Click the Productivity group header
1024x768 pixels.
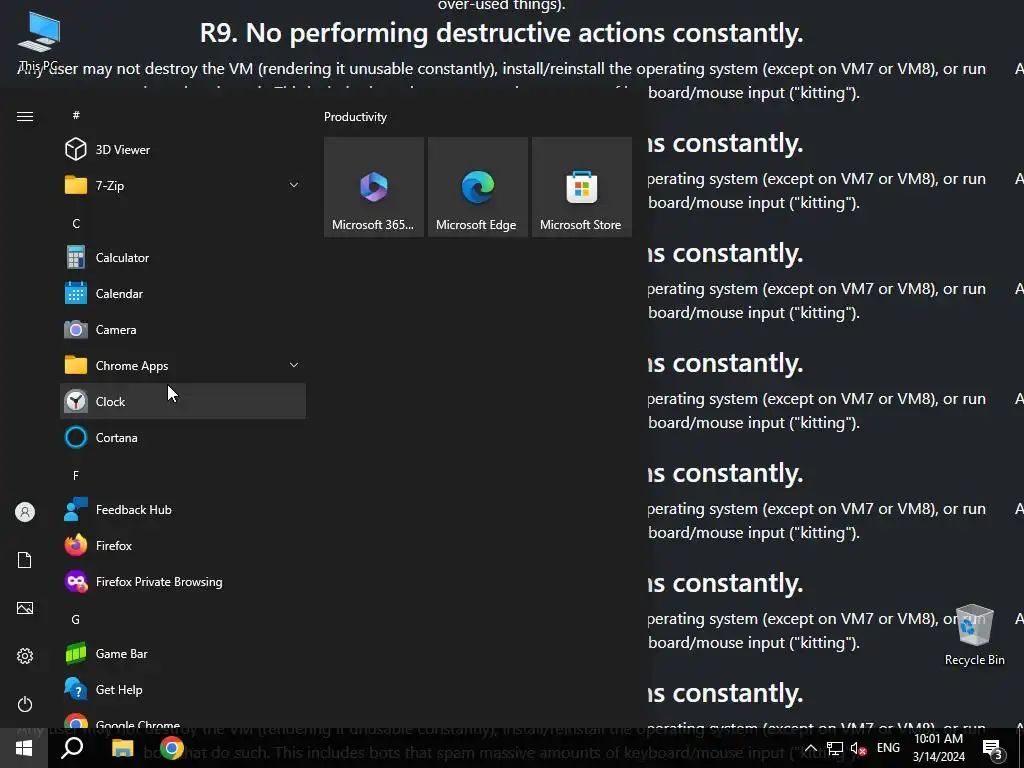click(x=355, y=117)
